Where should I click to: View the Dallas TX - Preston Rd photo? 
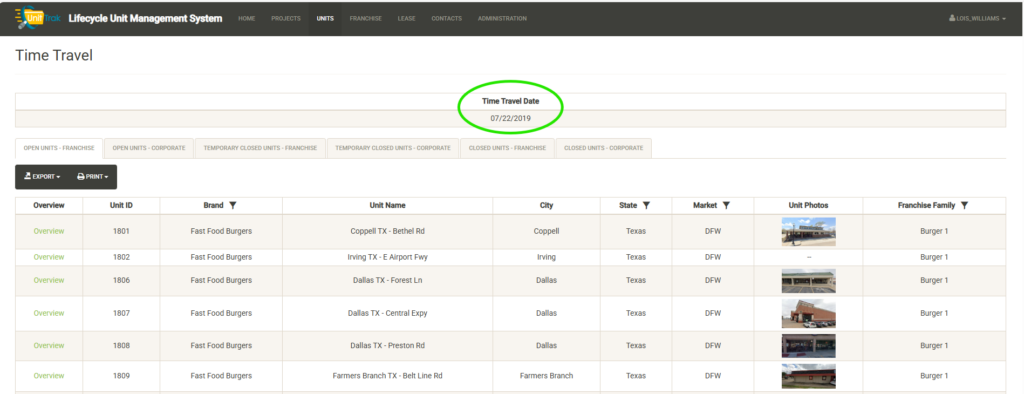tap(808, 346)
